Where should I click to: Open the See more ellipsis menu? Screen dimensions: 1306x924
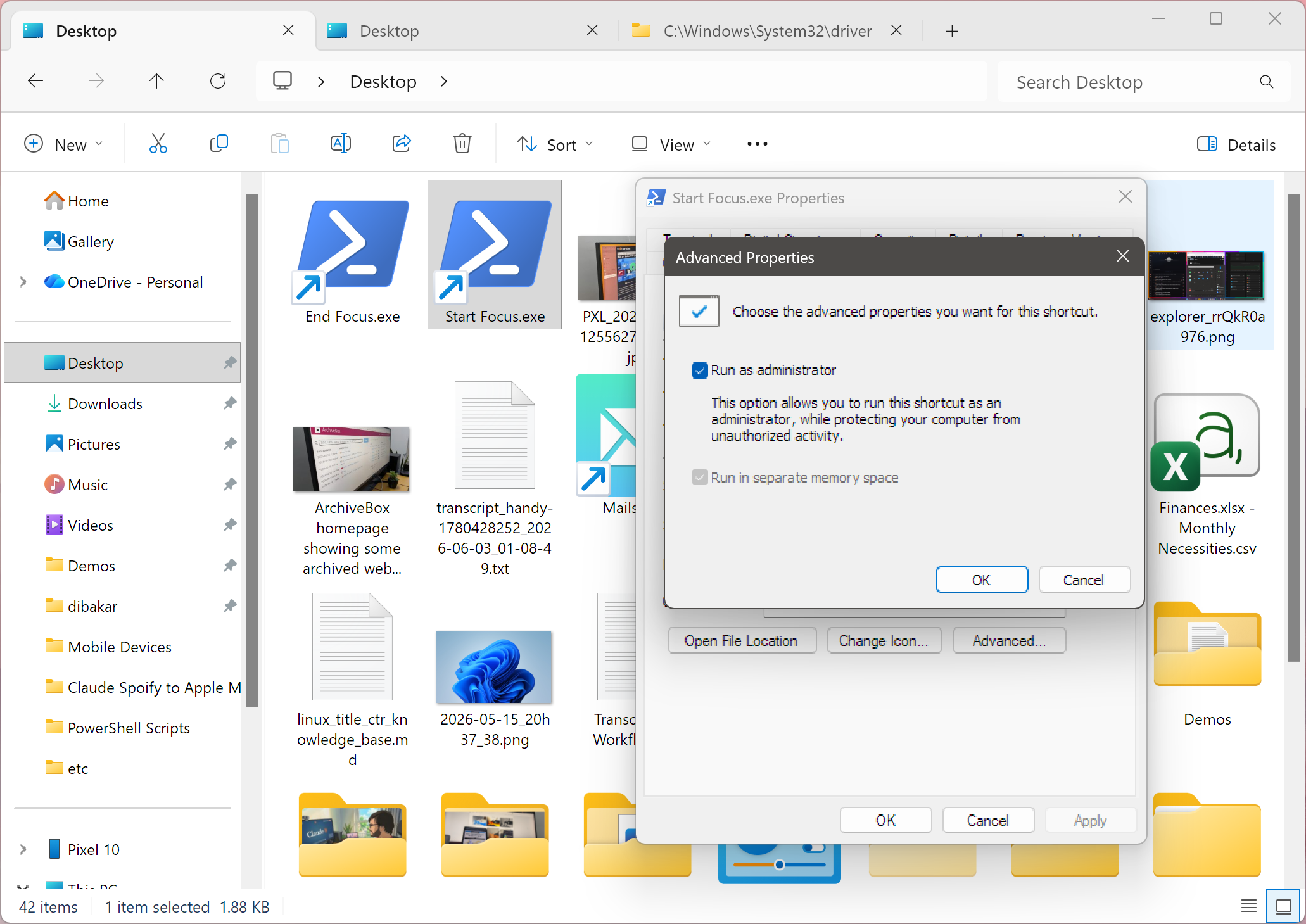click(x=758, y=144)
